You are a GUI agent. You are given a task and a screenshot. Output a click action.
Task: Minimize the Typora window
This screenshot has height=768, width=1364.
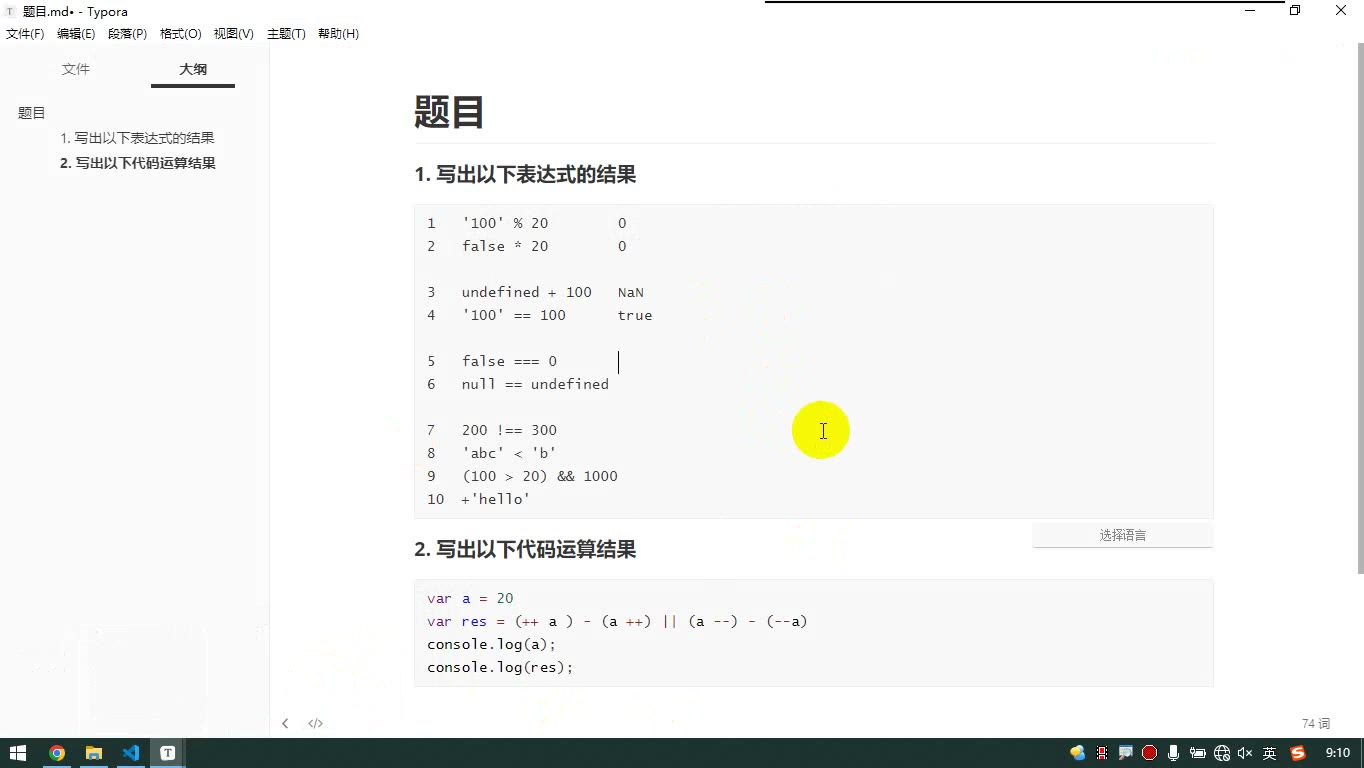click(1249, 11)
